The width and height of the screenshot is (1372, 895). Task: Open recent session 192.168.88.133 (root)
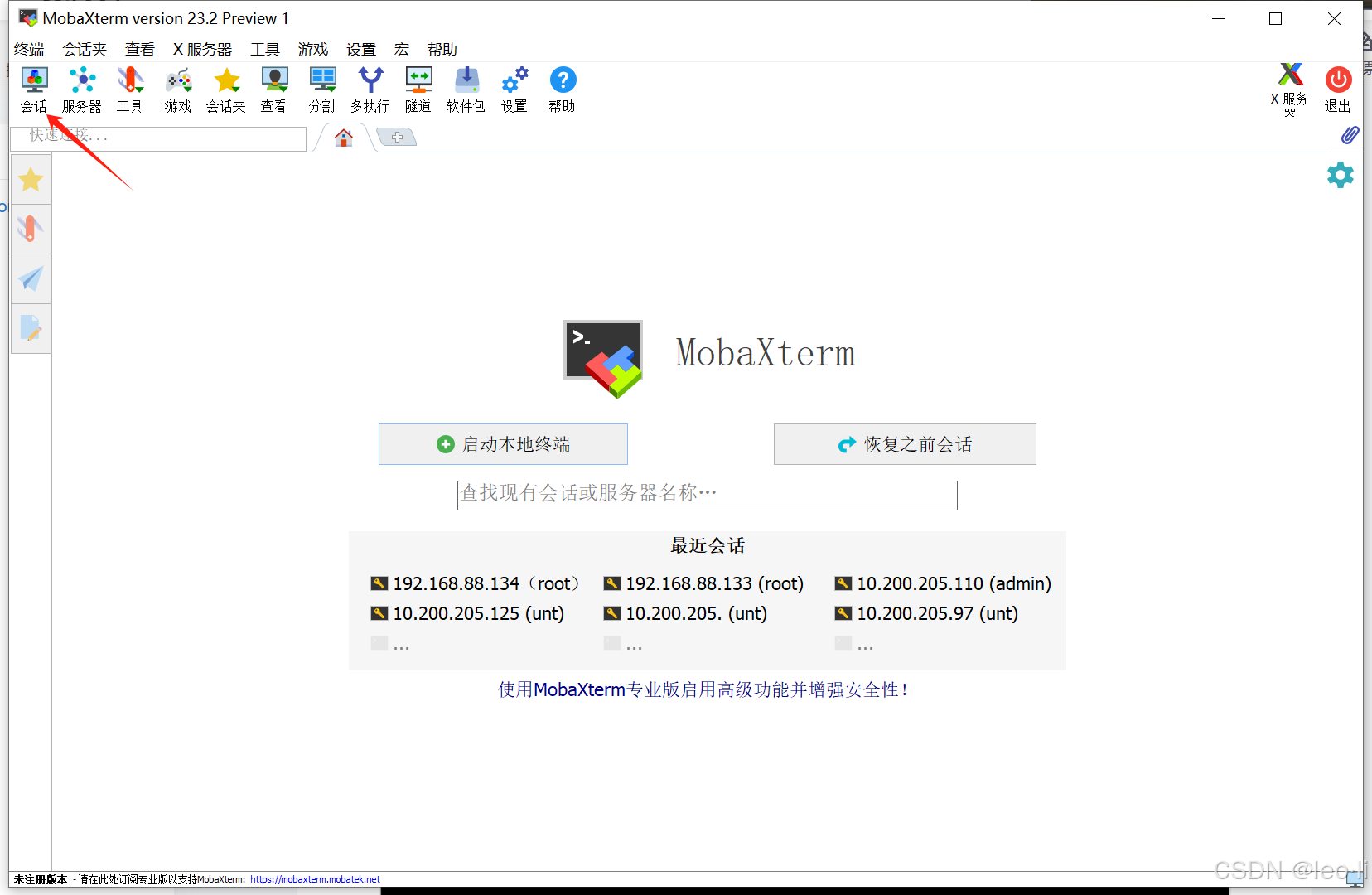pos(704,583)
